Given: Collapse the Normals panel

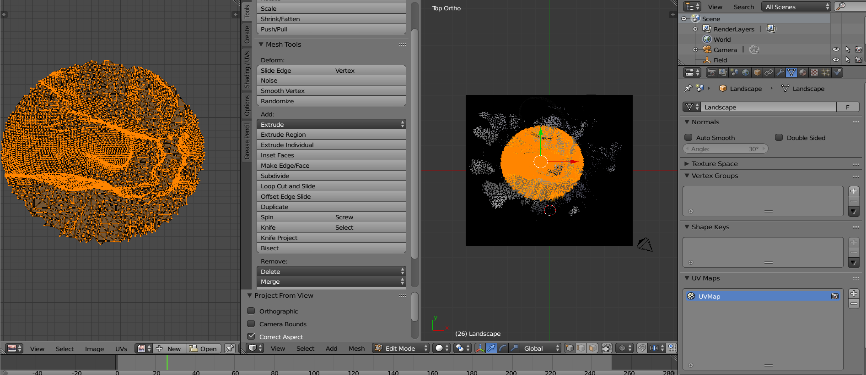Looking at the screenshot, I should 687,122.
